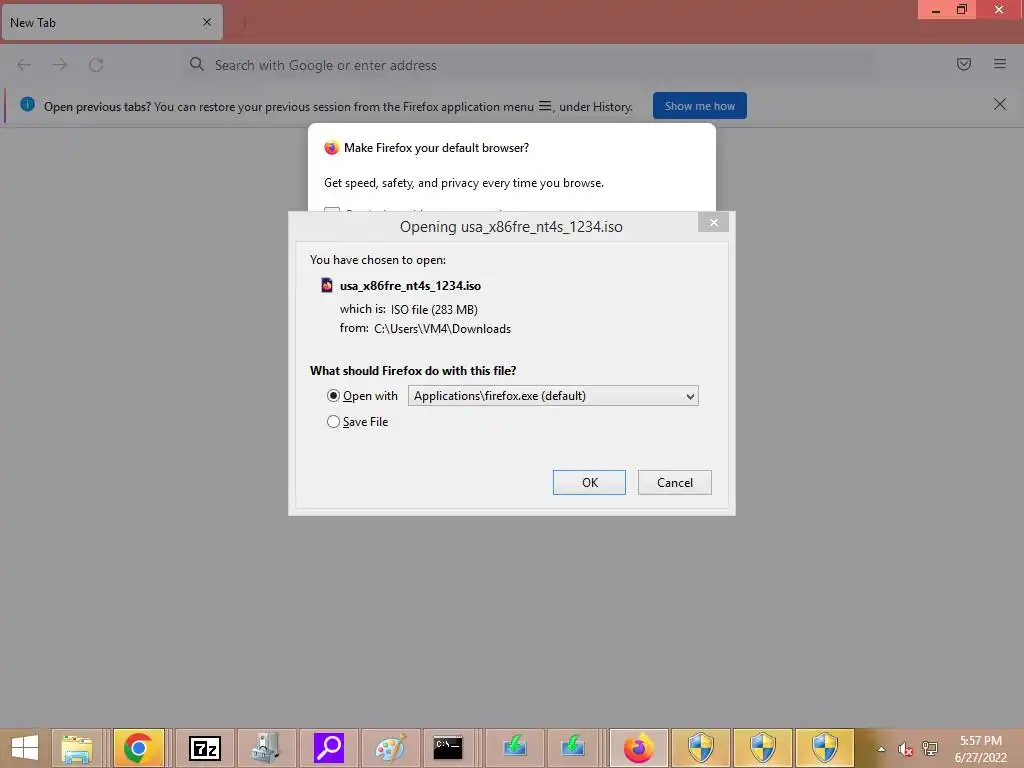Click the search magnifier in address bar
This screenshot has height=768, width=1024.
click(196, 64)
